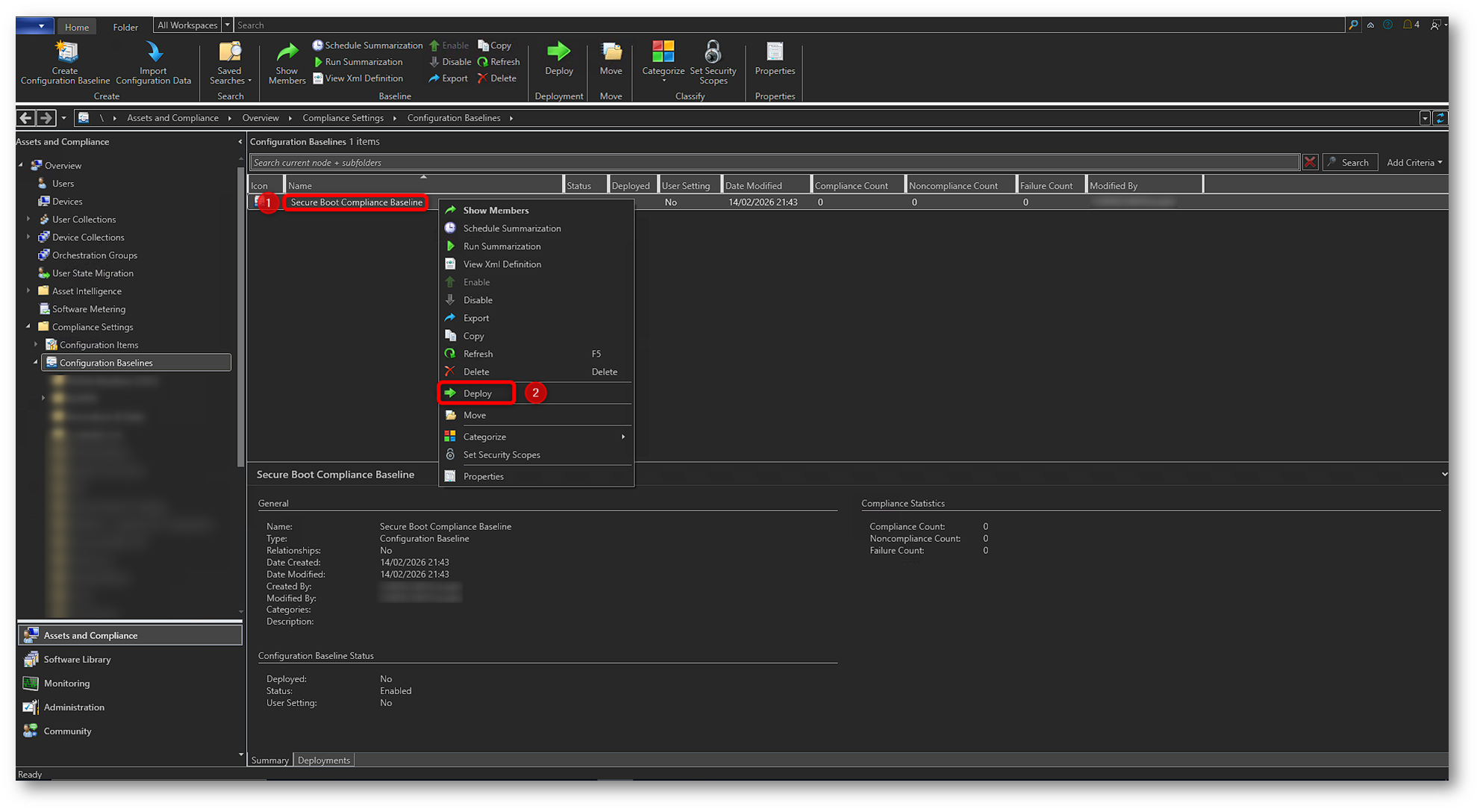Open the Software Library workspace
Image resolution: width=1480 pixels, height=812 pixels.
point(77,659)
